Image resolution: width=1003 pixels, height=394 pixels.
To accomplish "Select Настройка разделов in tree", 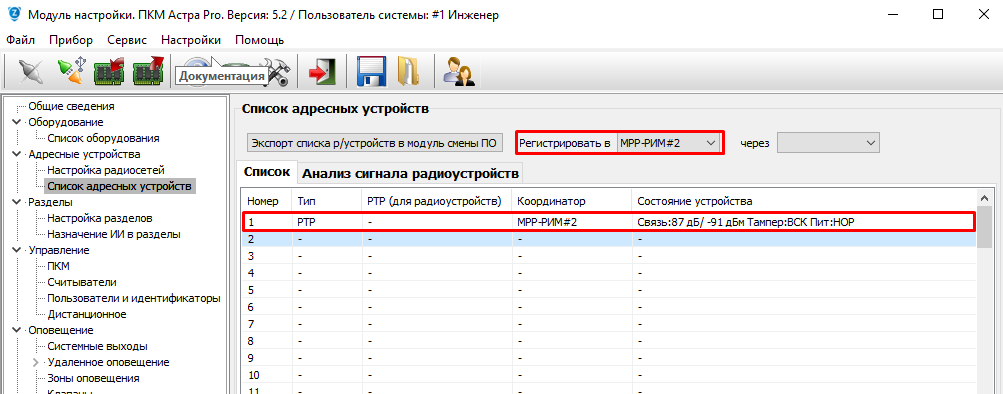I will [x=100, y=218].
